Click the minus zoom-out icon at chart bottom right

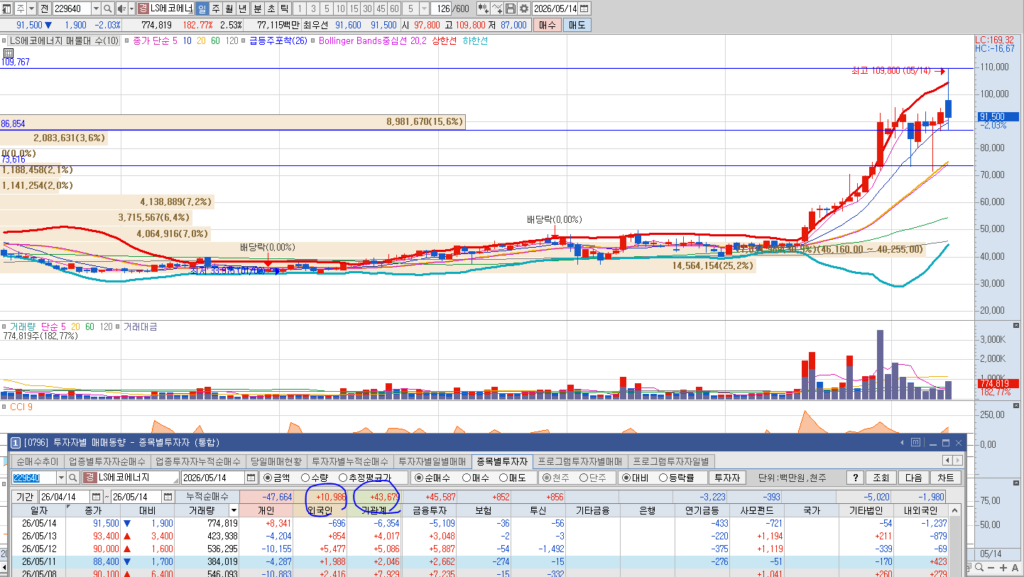pos(991,568)
